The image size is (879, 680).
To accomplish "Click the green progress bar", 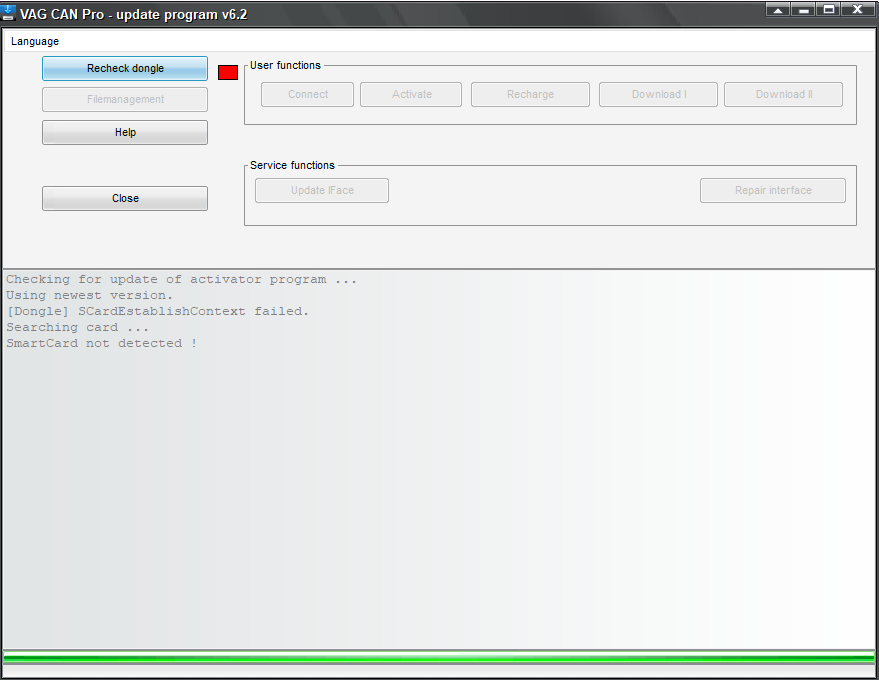I will (x=439, y=659).
